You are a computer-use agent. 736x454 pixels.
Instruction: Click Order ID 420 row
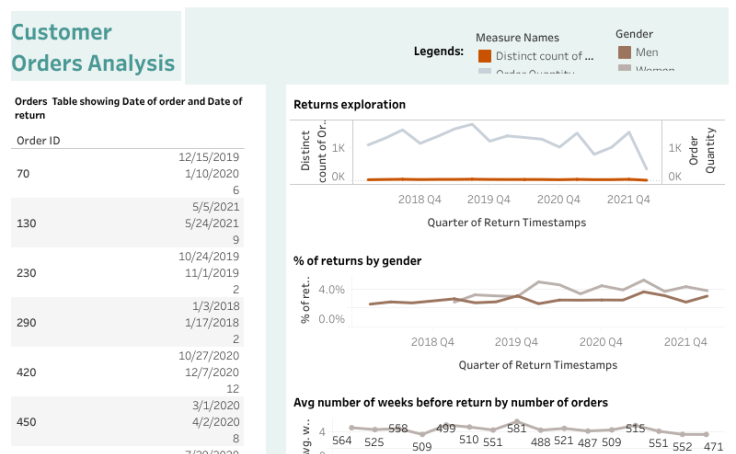pos(27,371)
